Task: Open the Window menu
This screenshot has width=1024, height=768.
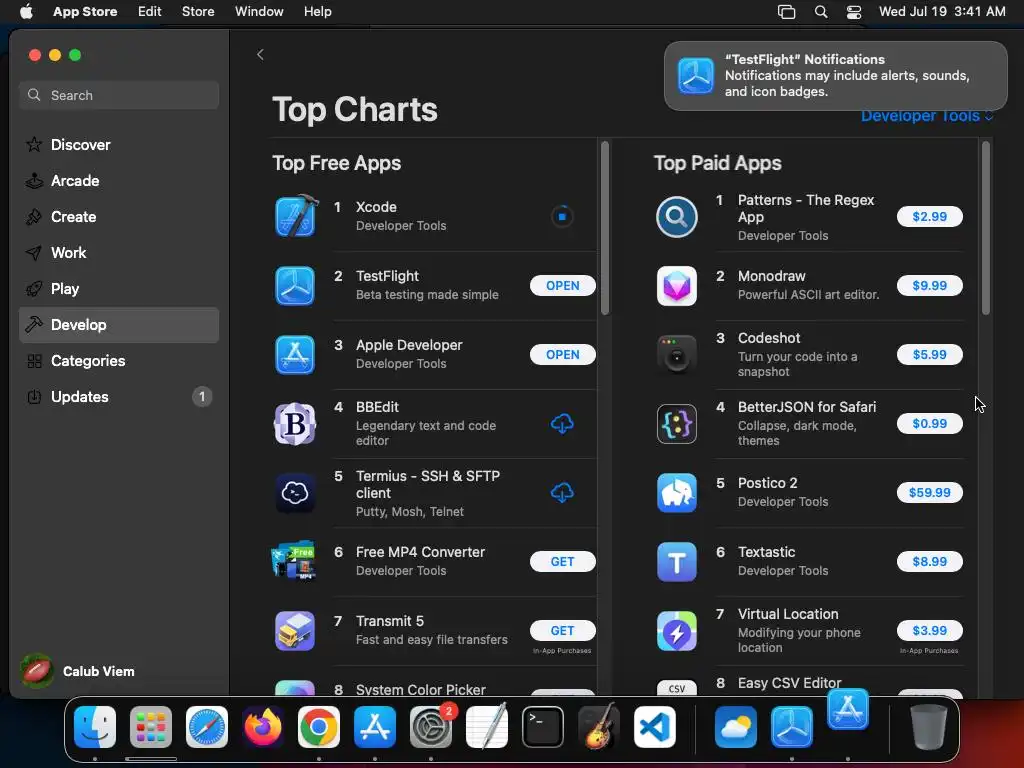Action: (259, 12)
